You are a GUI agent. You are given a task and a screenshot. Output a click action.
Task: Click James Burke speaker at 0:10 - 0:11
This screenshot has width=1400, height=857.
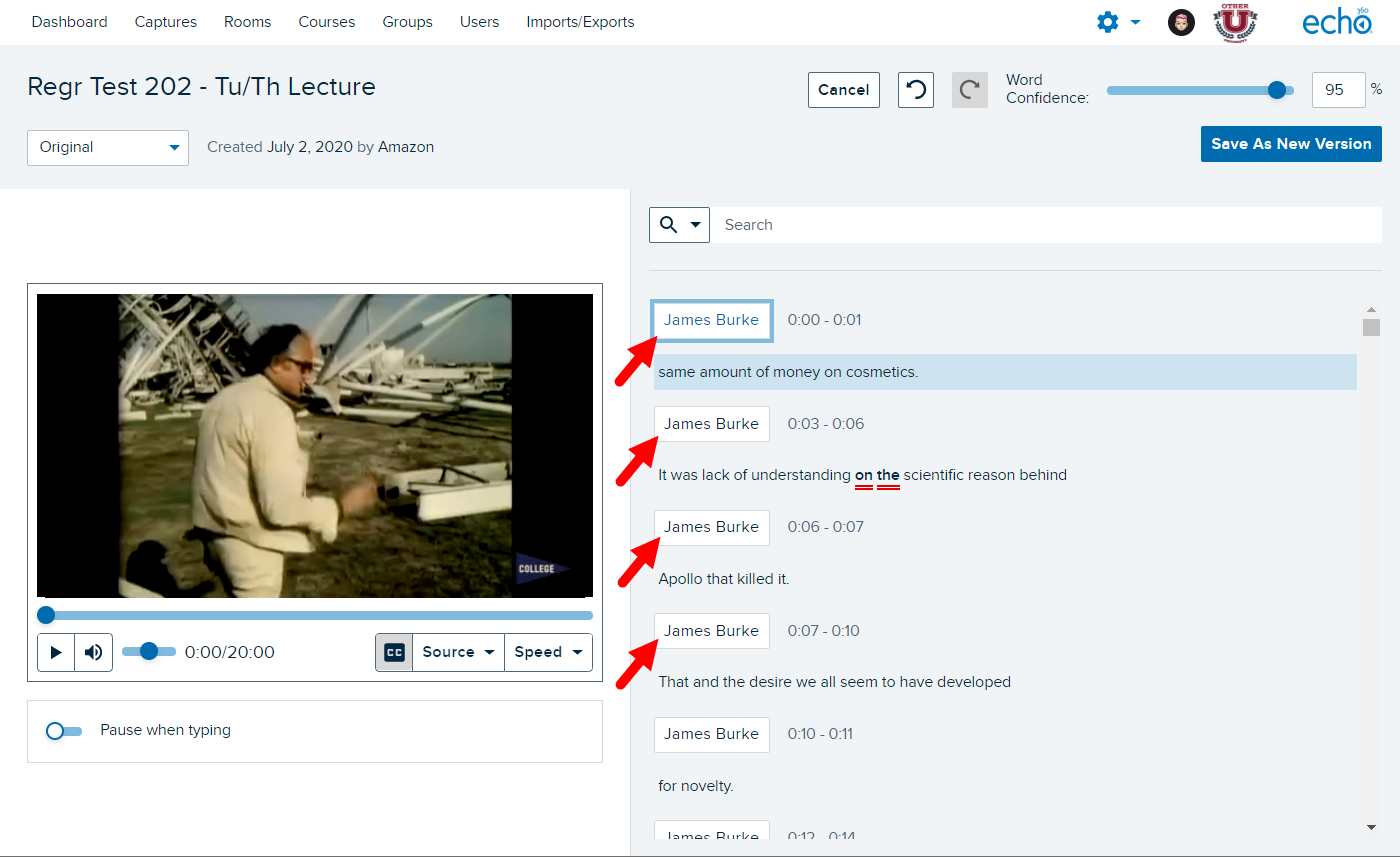click(x=711, y=734)
